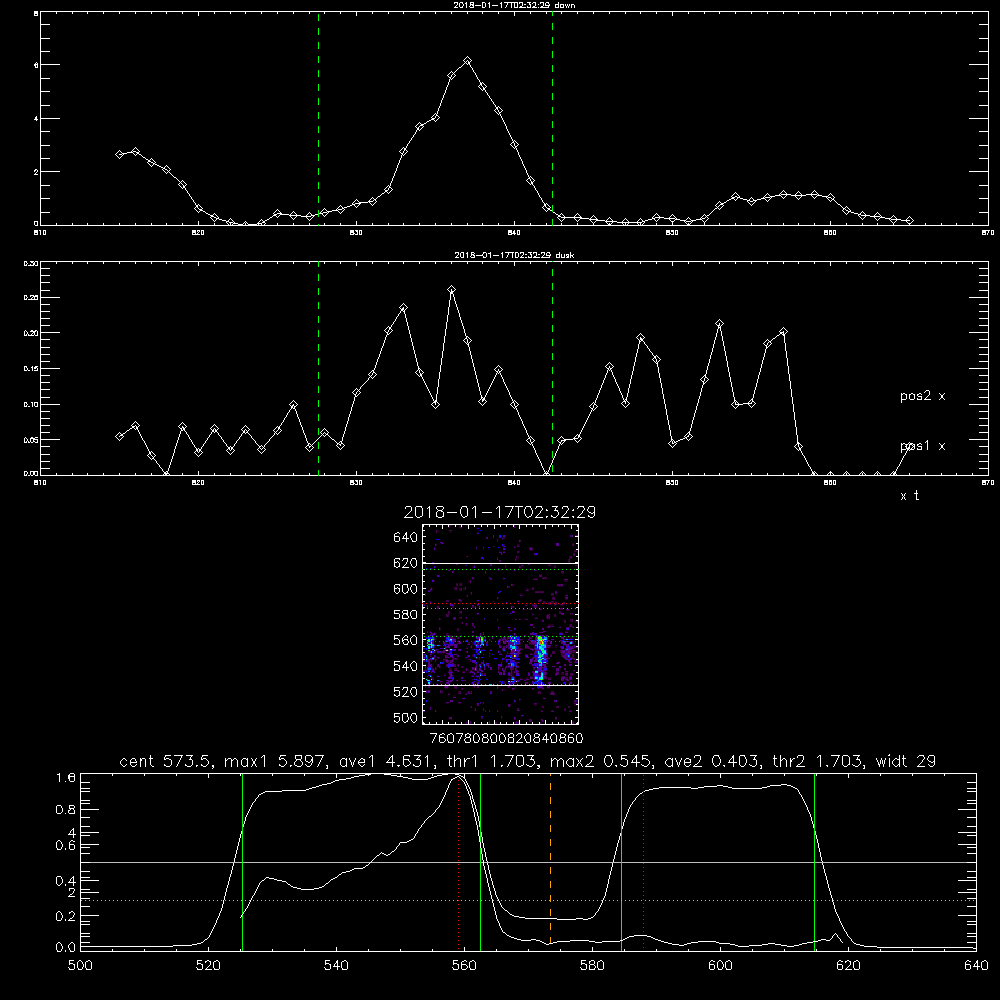Click the bottom plot x-axis label 600

(x=721, y=966)
